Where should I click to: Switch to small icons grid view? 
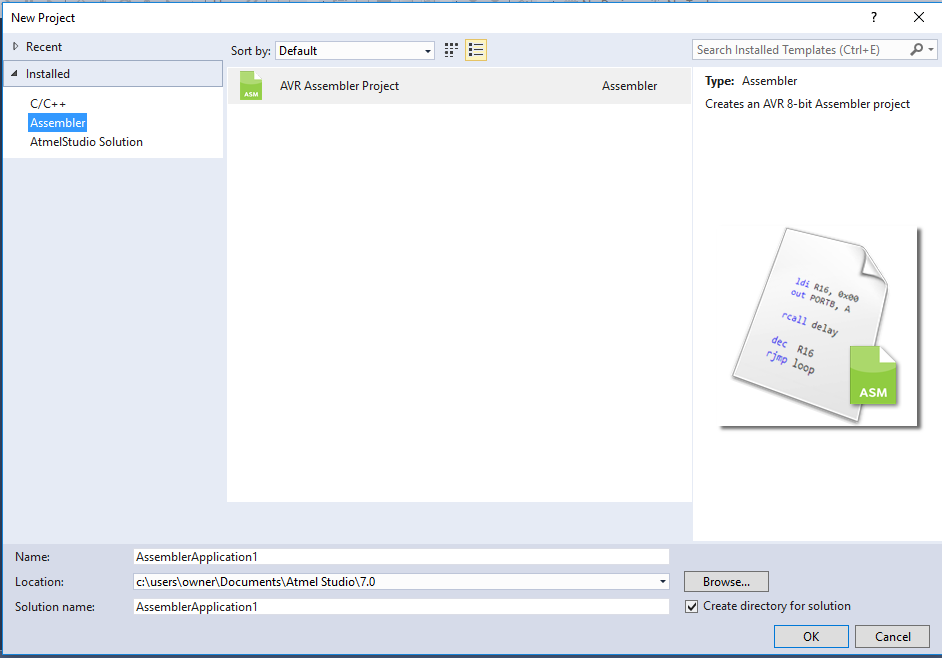point(451,50)
